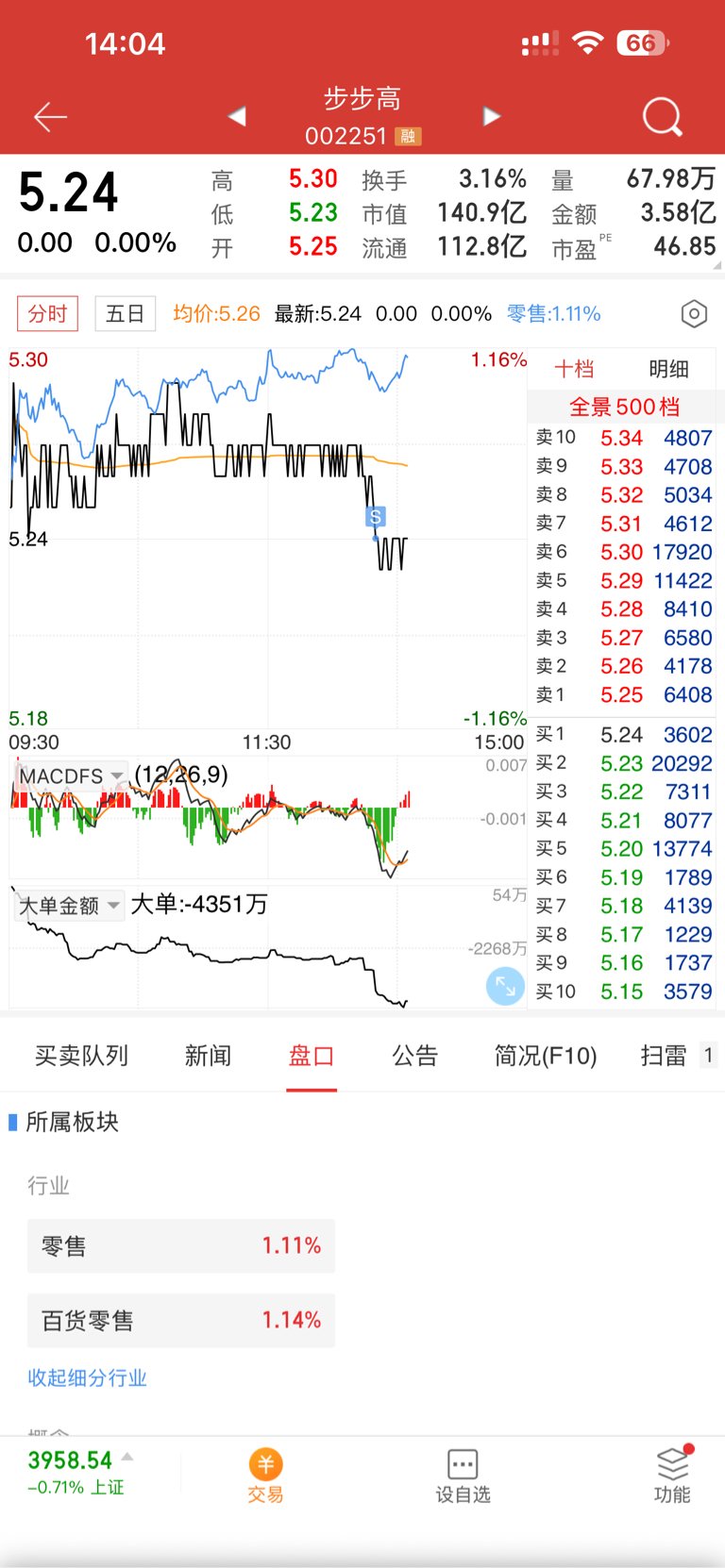Open 扫雷 tab
725x1568 pixels.
664,1056
